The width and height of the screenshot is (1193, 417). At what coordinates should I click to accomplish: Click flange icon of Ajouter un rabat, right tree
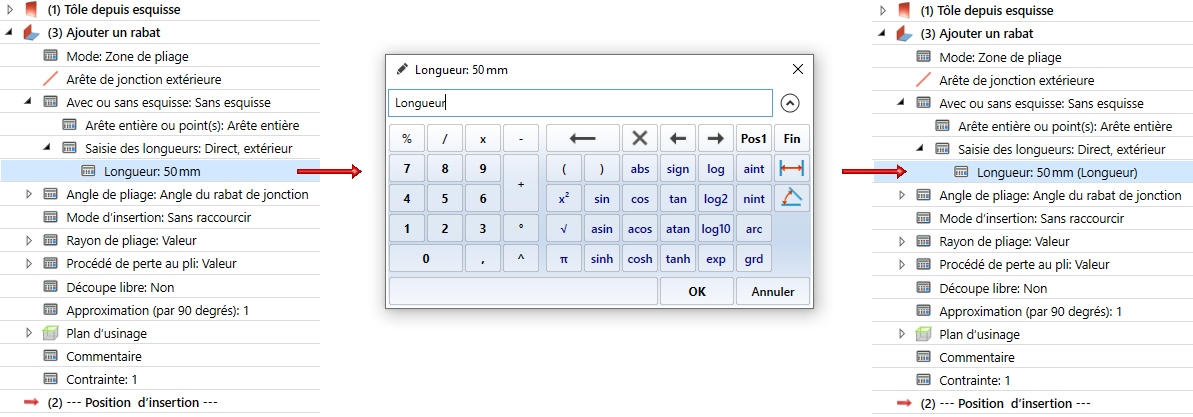904,33
